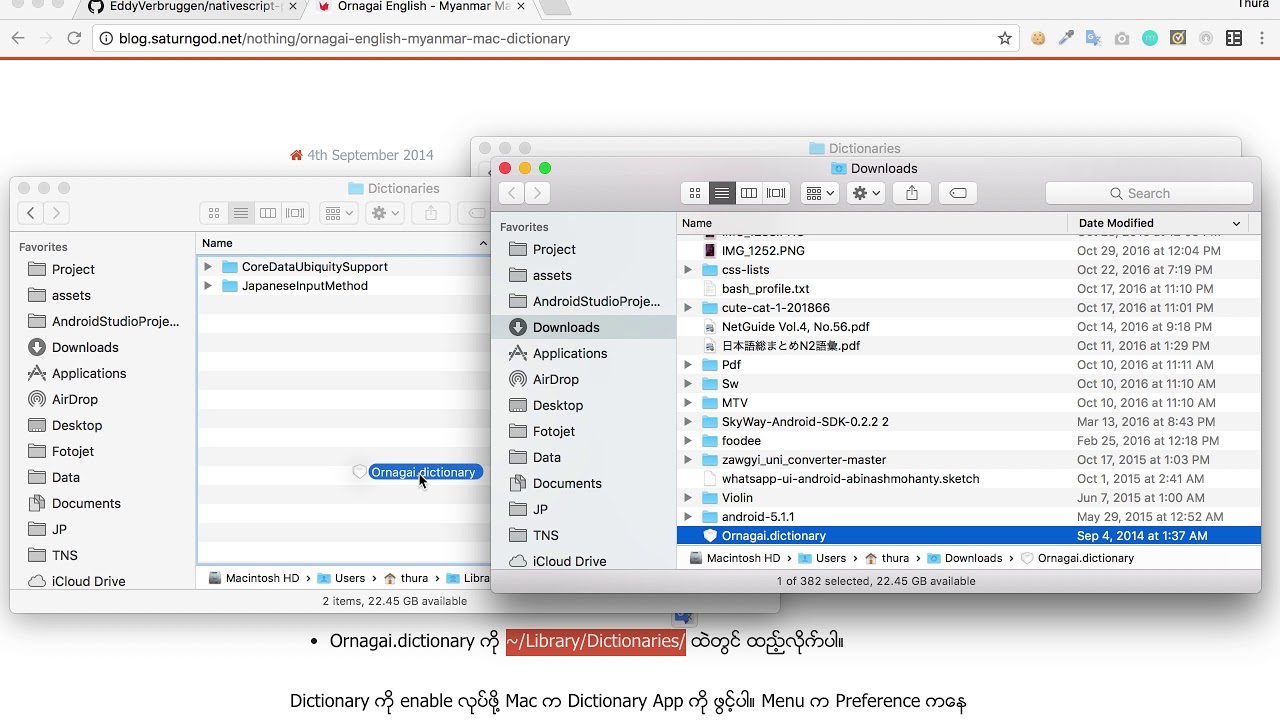Open arrange-by dropdown in Downloads window
This screenshot has width=1280, height=720.
pyautogui.click(x=819, y=193)
